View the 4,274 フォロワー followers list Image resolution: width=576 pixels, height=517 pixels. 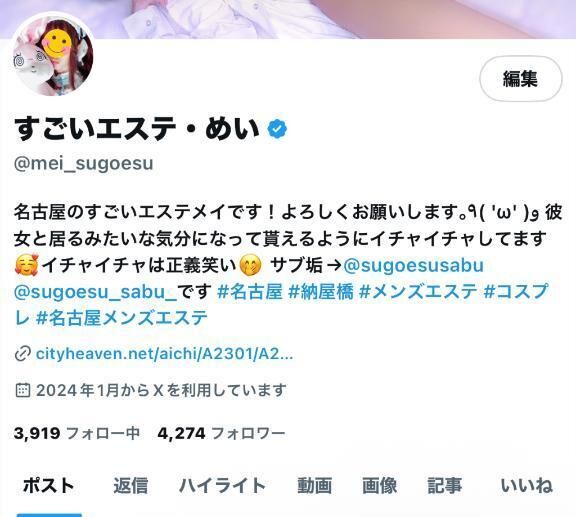pyautogui.click(x=222, y=433)
